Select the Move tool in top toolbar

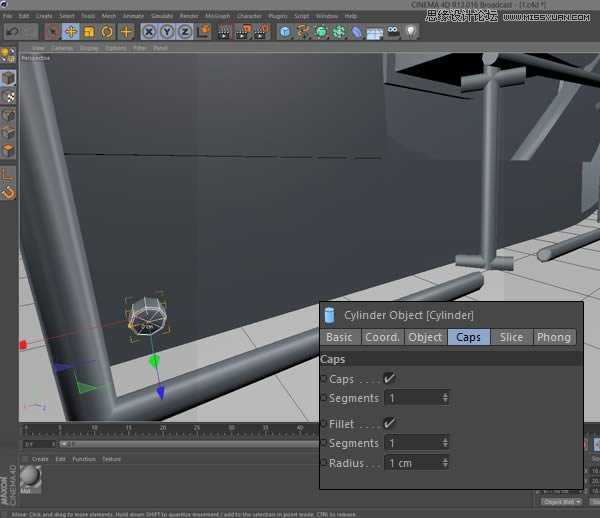[x=71, y=32]
